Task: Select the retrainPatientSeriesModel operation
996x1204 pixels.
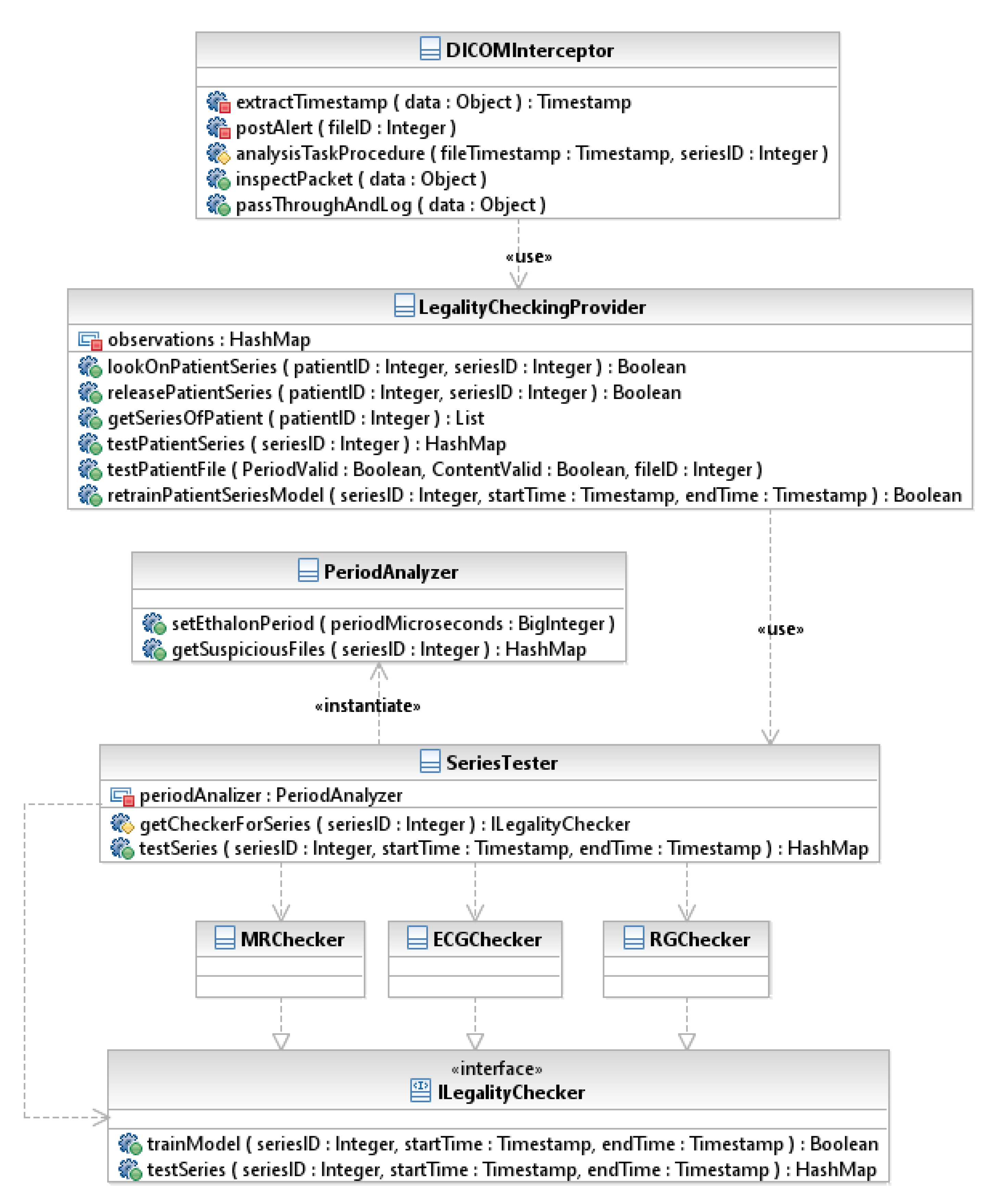Action: [x=533, y=495]
